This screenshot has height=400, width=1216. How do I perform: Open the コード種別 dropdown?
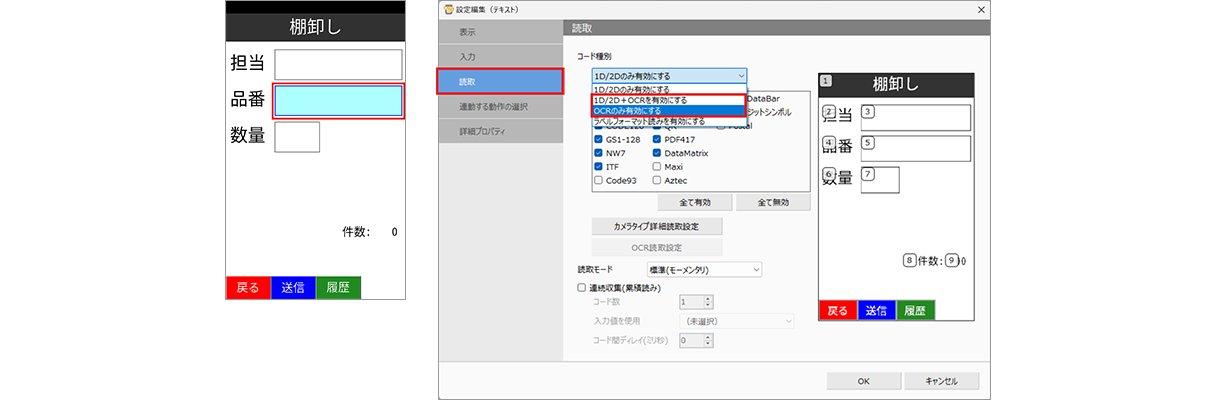pos(668,75)
